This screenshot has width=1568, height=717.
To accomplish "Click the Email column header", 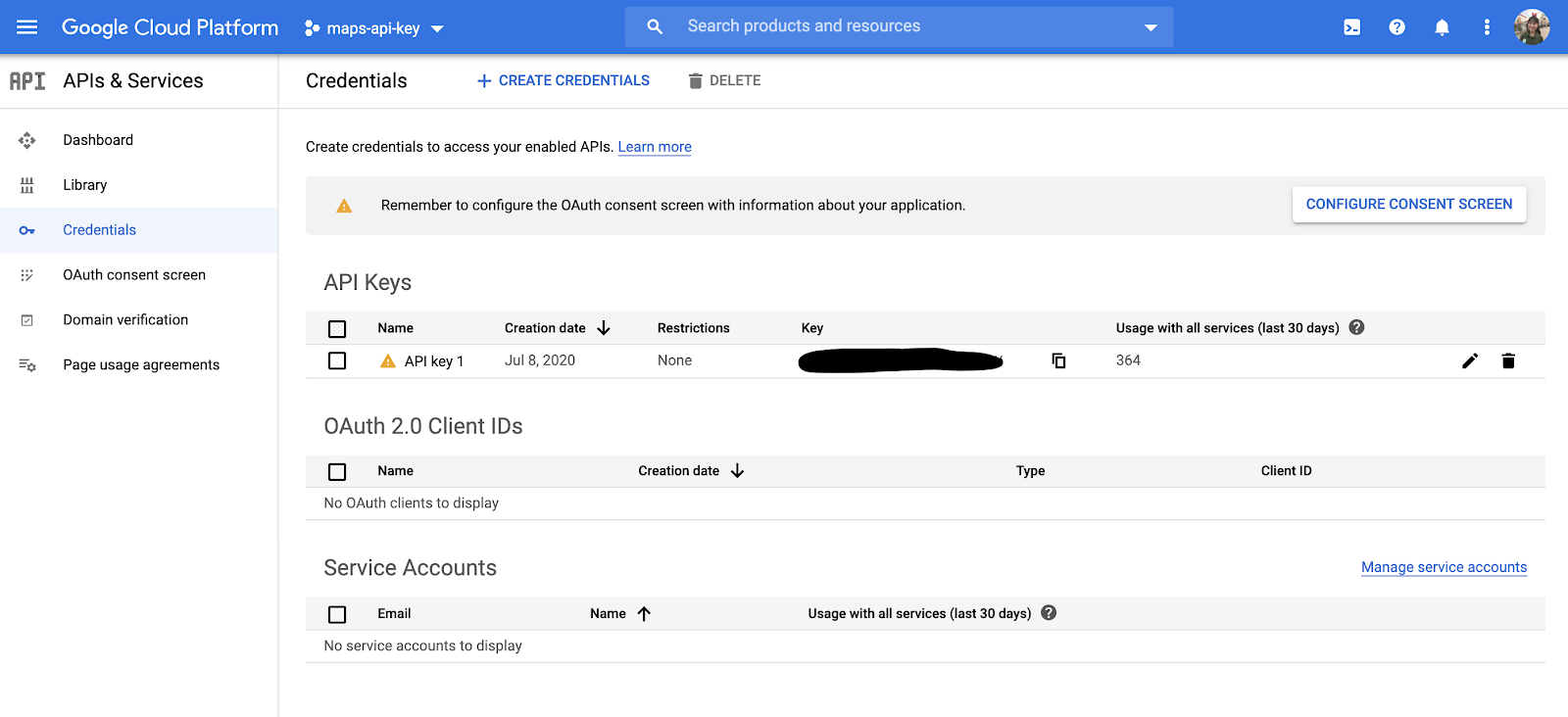I will click(394, 614).
